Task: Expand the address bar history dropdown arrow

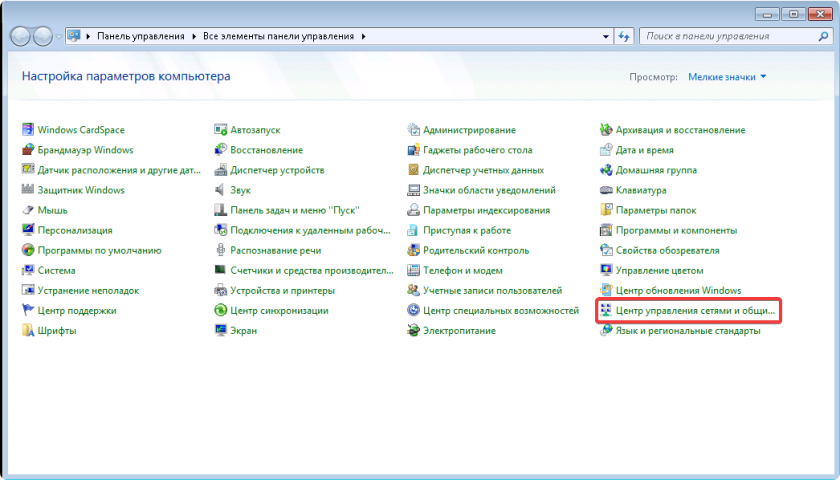Action: pos(607,36)
